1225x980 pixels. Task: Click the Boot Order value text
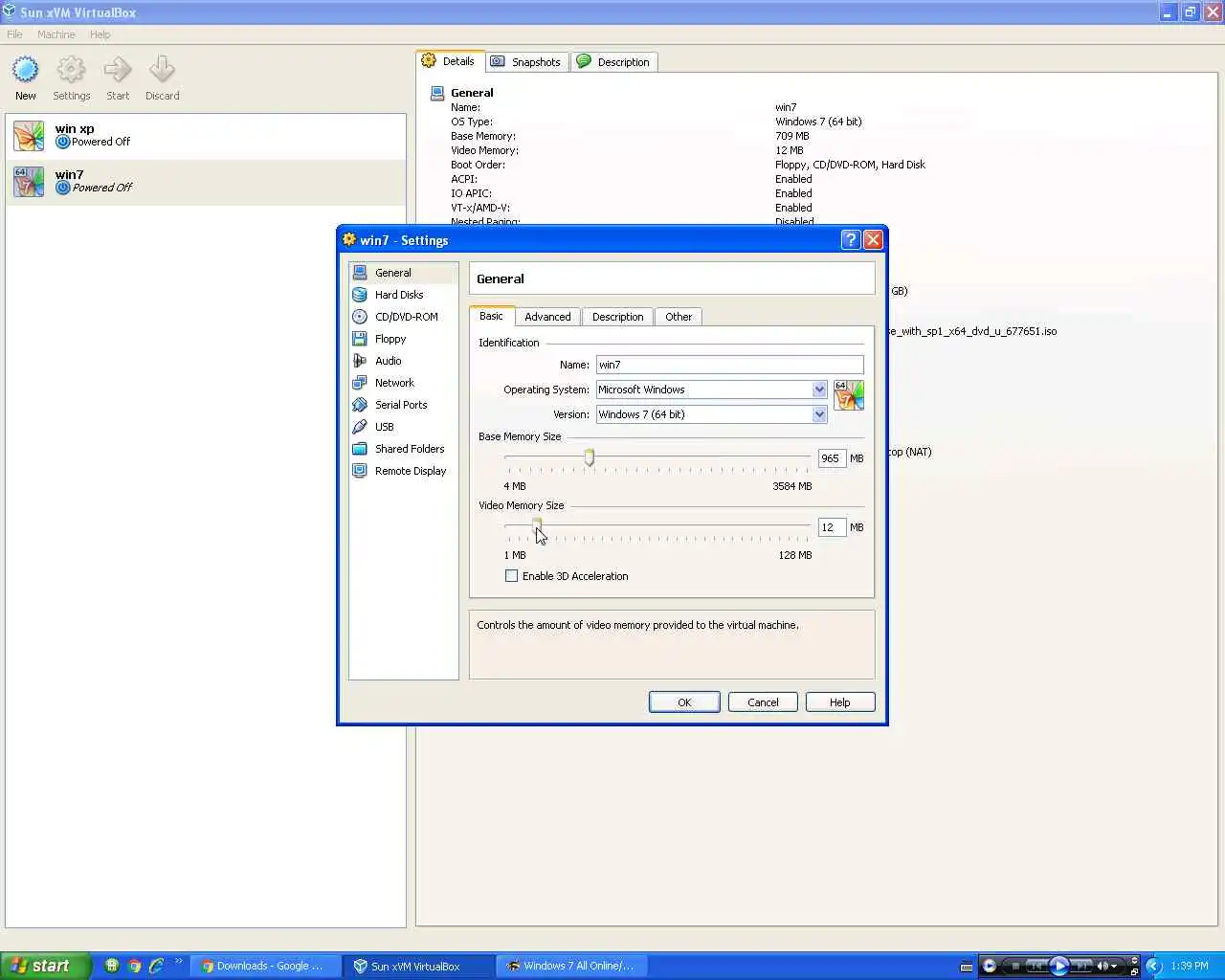click(850, 165)
